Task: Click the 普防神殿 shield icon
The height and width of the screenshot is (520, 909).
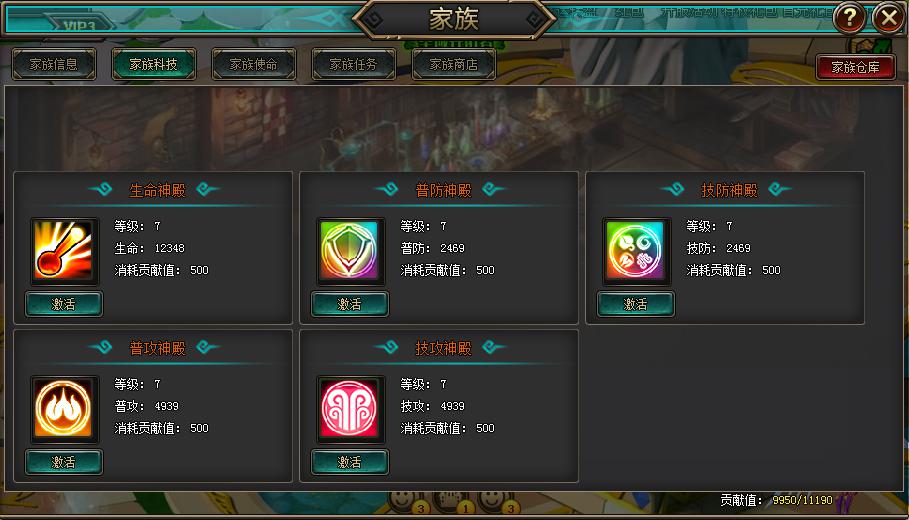Action: tap(350, 250)
